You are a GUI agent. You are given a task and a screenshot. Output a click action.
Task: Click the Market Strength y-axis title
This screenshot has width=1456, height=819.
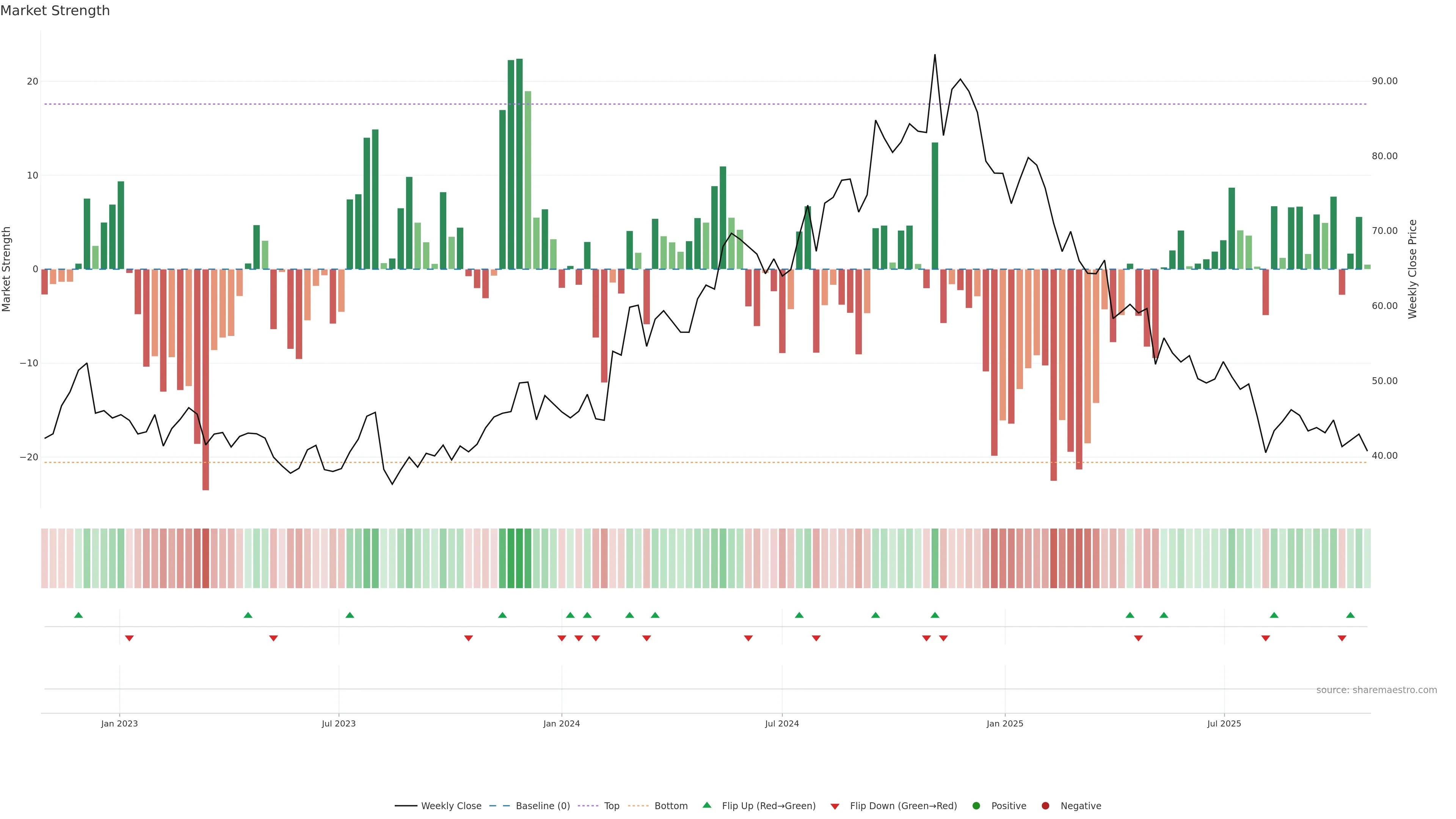point(7,269)
